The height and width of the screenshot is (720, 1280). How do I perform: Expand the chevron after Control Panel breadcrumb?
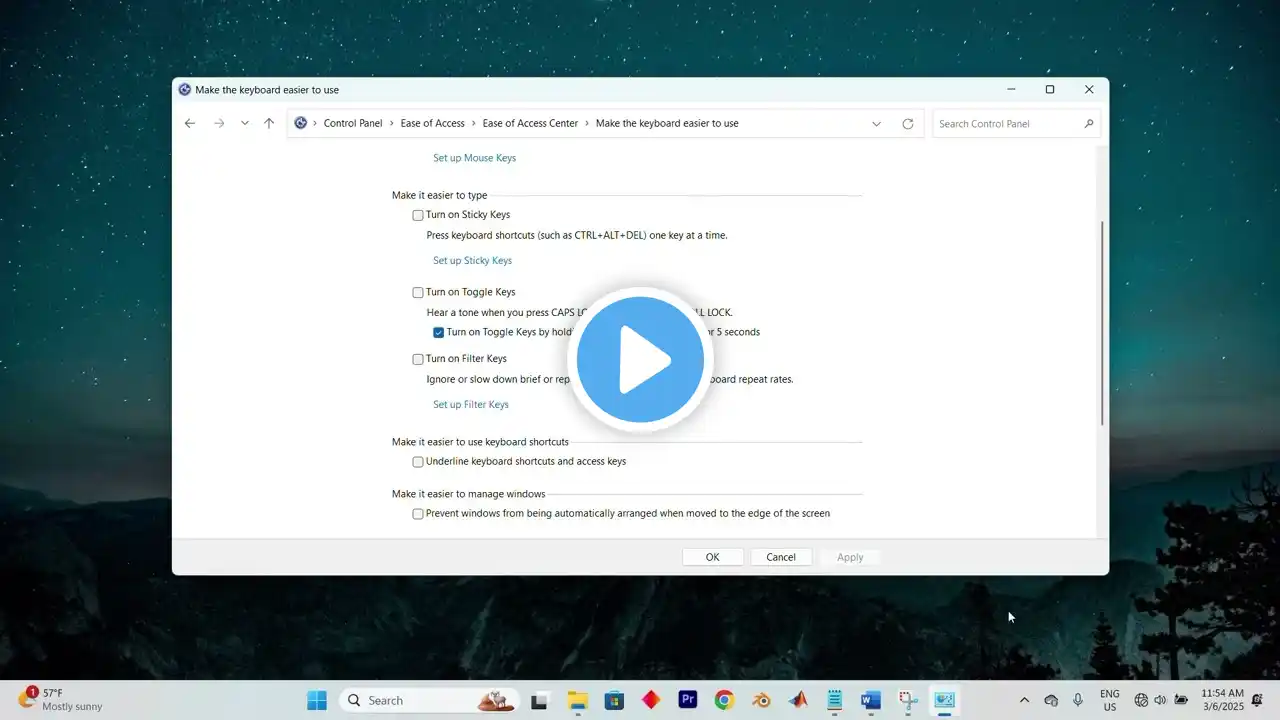(x=392, y=123)
